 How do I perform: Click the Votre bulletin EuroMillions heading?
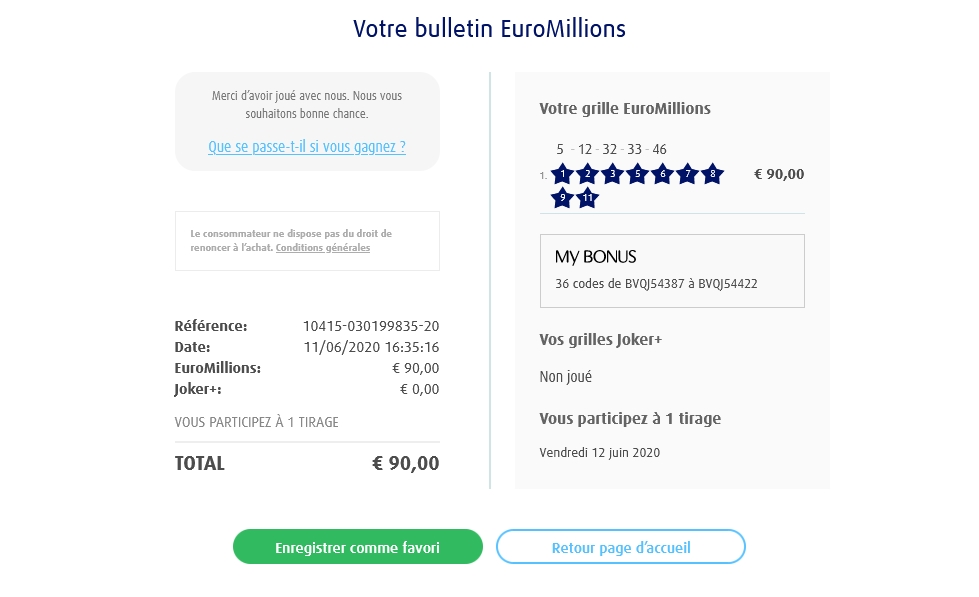click(489, 28)
